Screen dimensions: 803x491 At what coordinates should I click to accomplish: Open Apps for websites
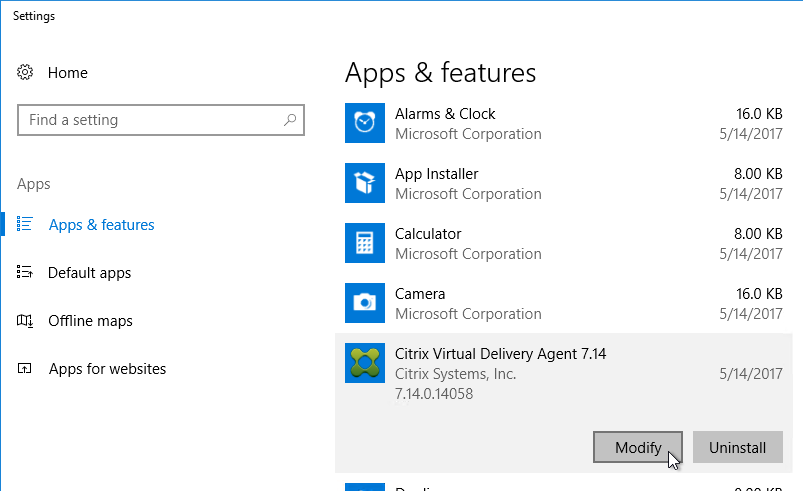tap(108, 369)
